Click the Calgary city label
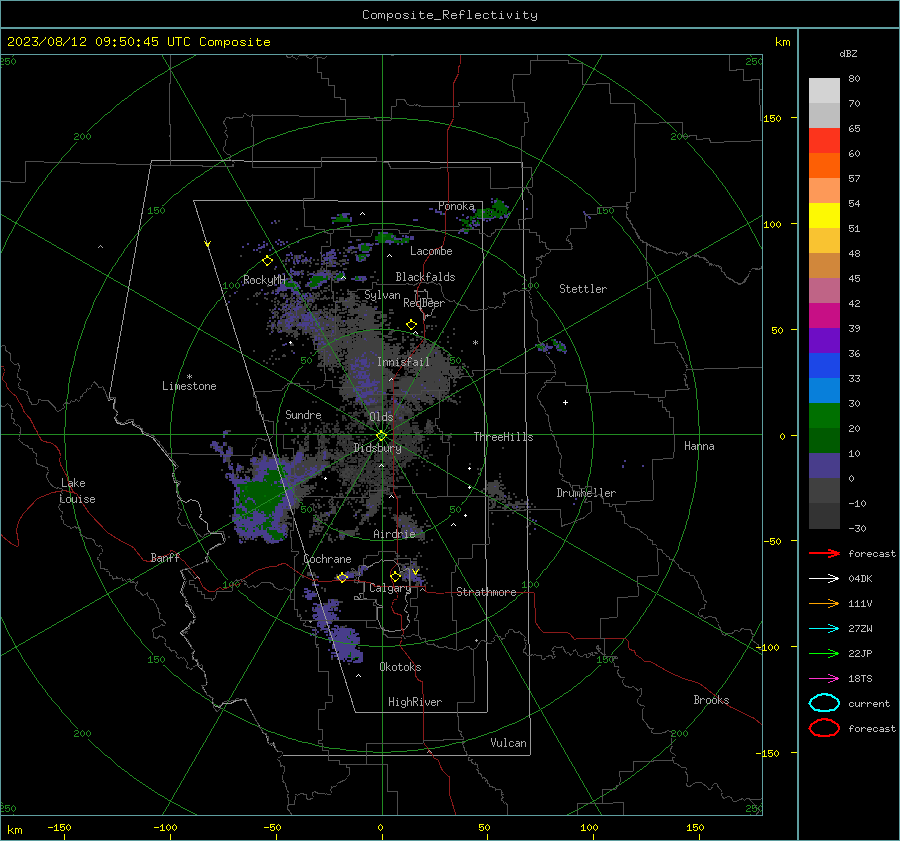 tap(390, 588)
